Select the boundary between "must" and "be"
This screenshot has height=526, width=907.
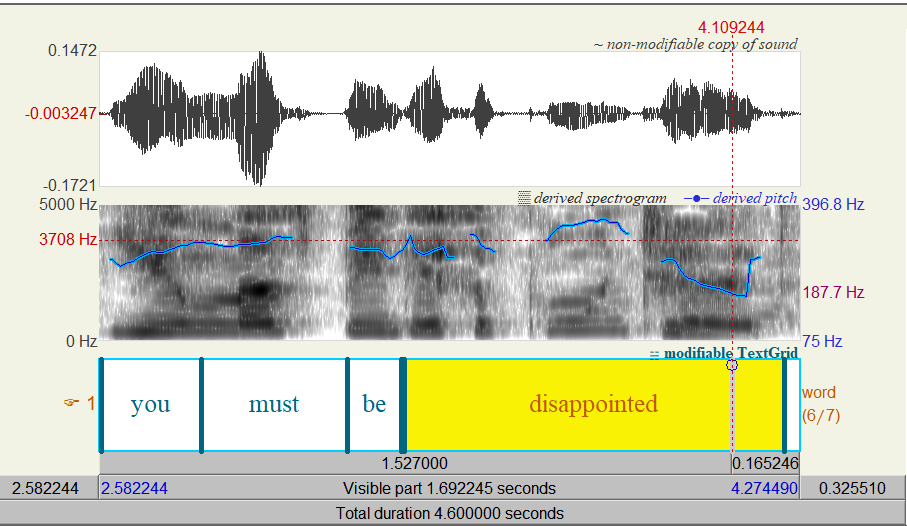click(x=347, y=404)
